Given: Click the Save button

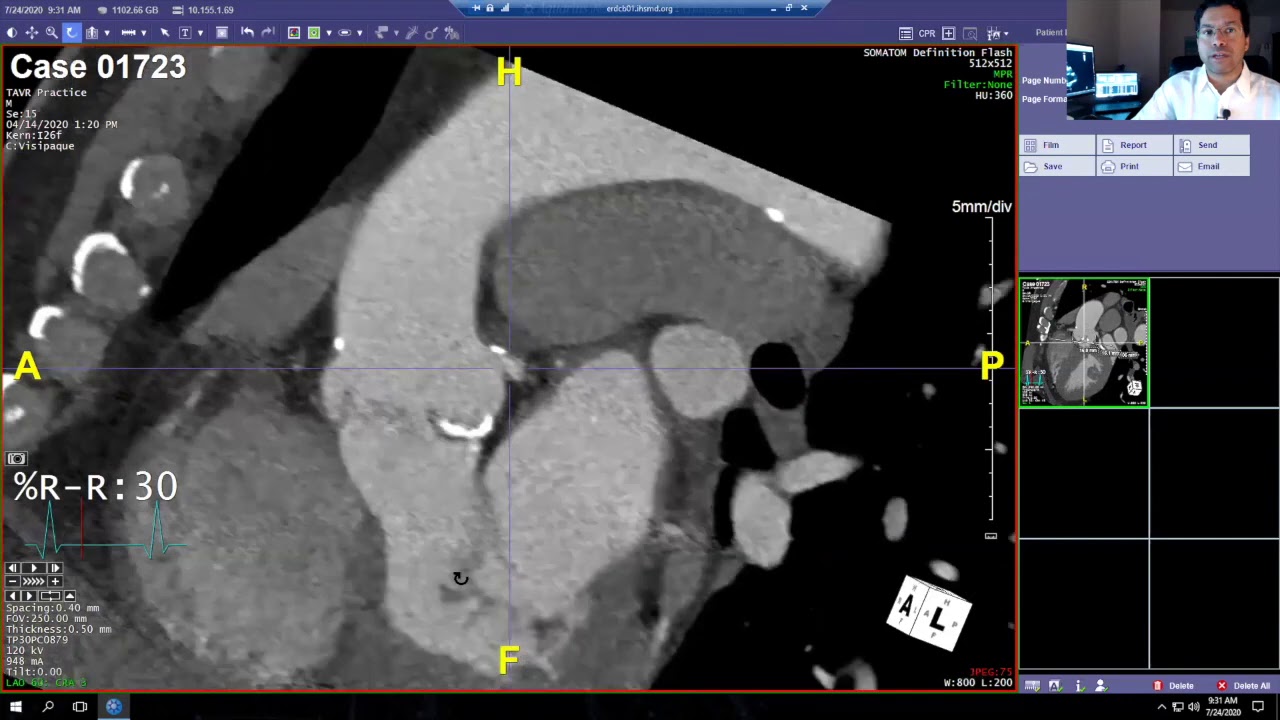Looking at the screenshot, I should (1057, 166).
